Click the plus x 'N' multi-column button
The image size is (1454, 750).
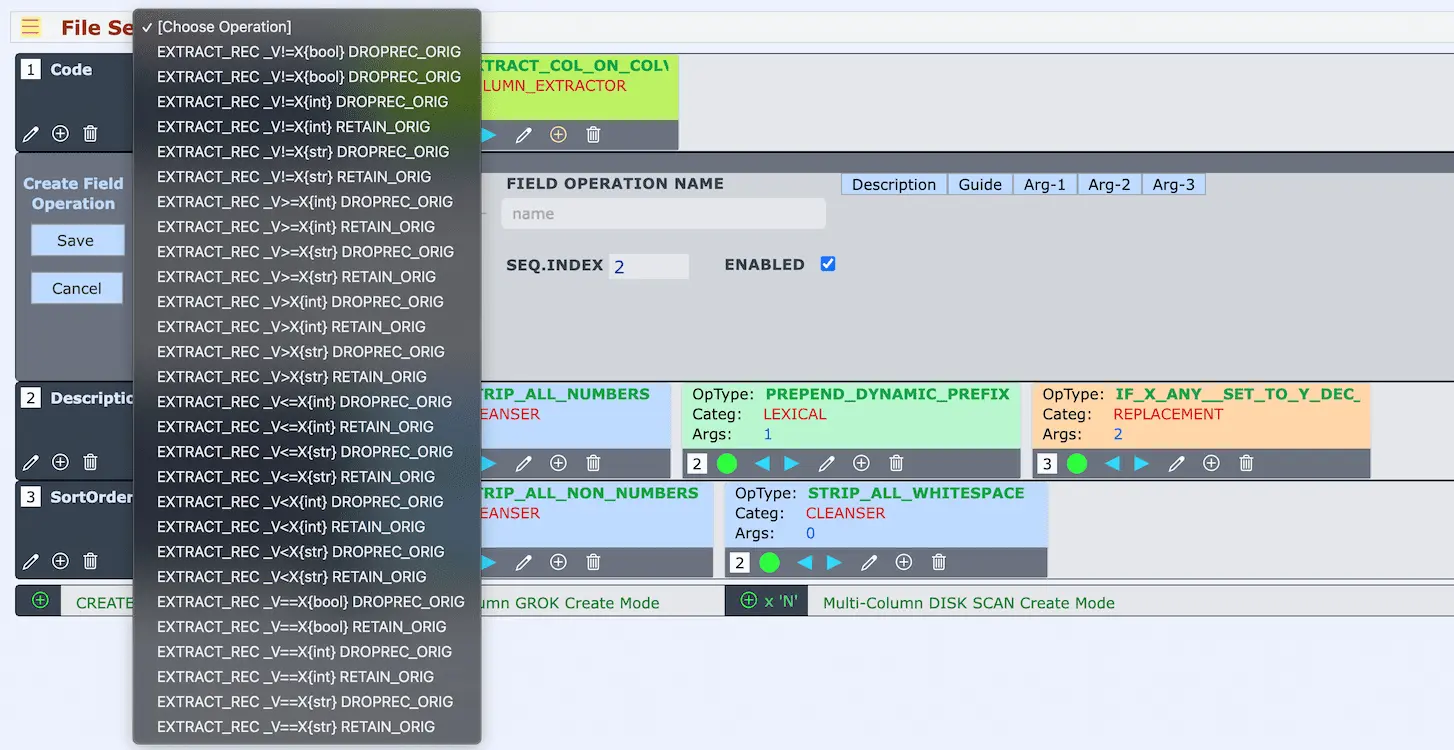coord(766,601)
